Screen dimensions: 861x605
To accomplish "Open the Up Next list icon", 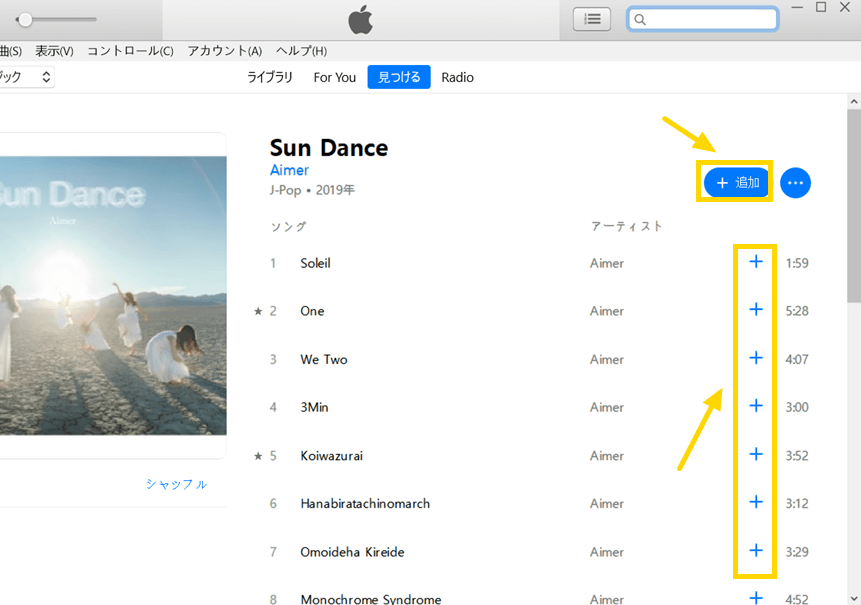I will click(x=592, y=19).
